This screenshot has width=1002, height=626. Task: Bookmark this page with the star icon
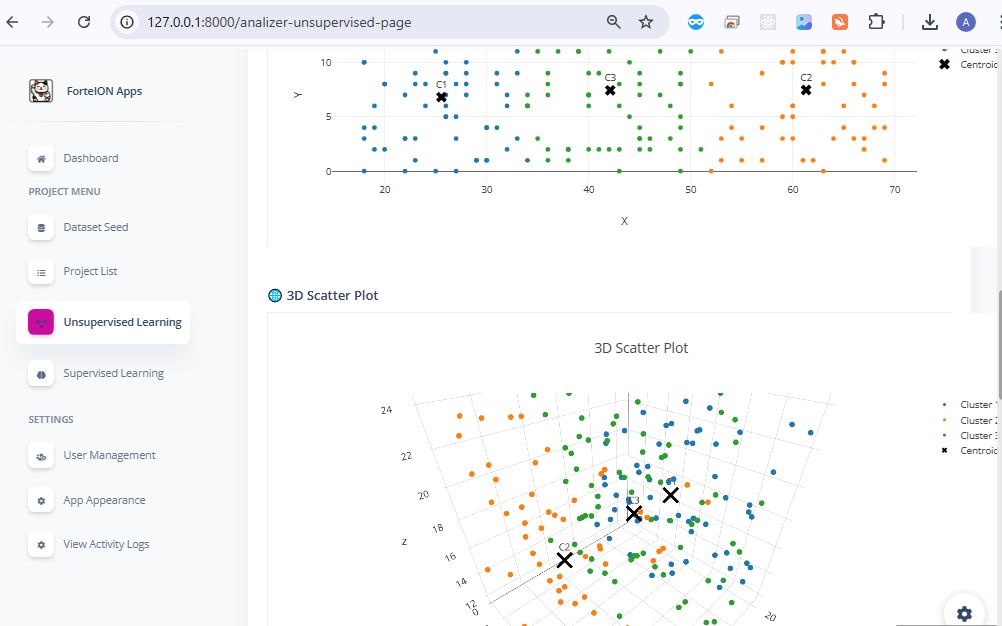(646, 22)
